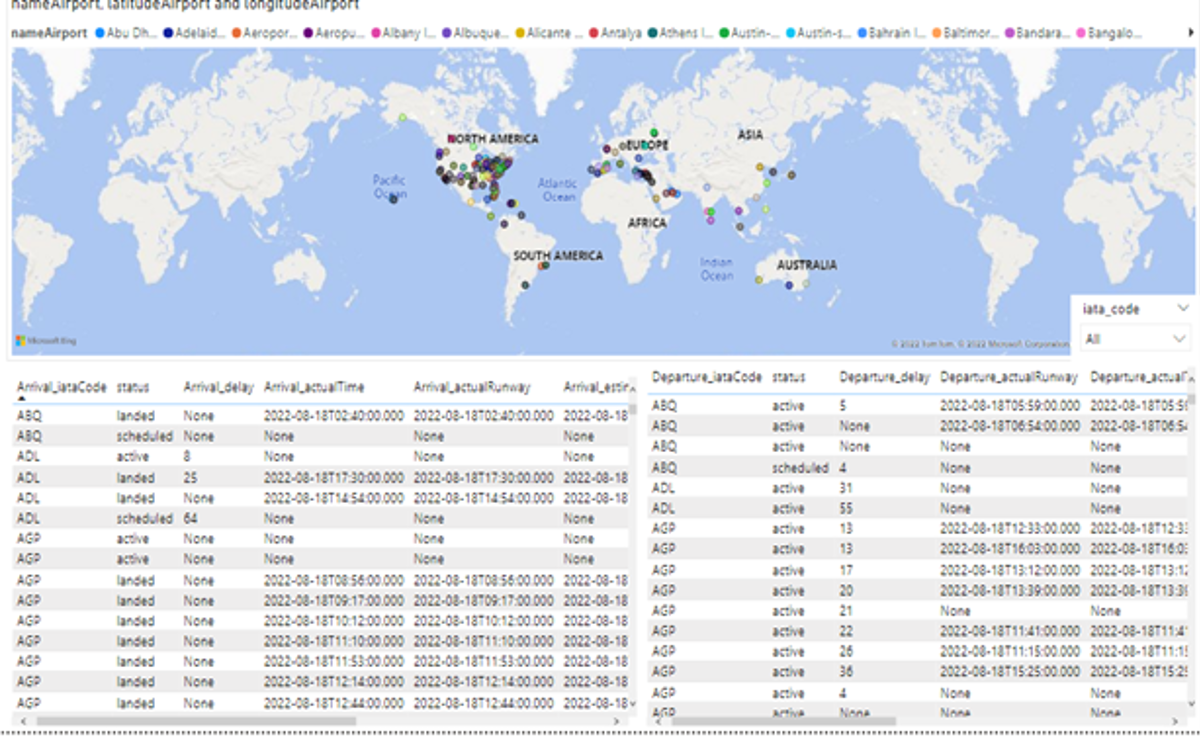
Task: Select departure delay cell '31' for ADL
Action: tap(847, 488)
